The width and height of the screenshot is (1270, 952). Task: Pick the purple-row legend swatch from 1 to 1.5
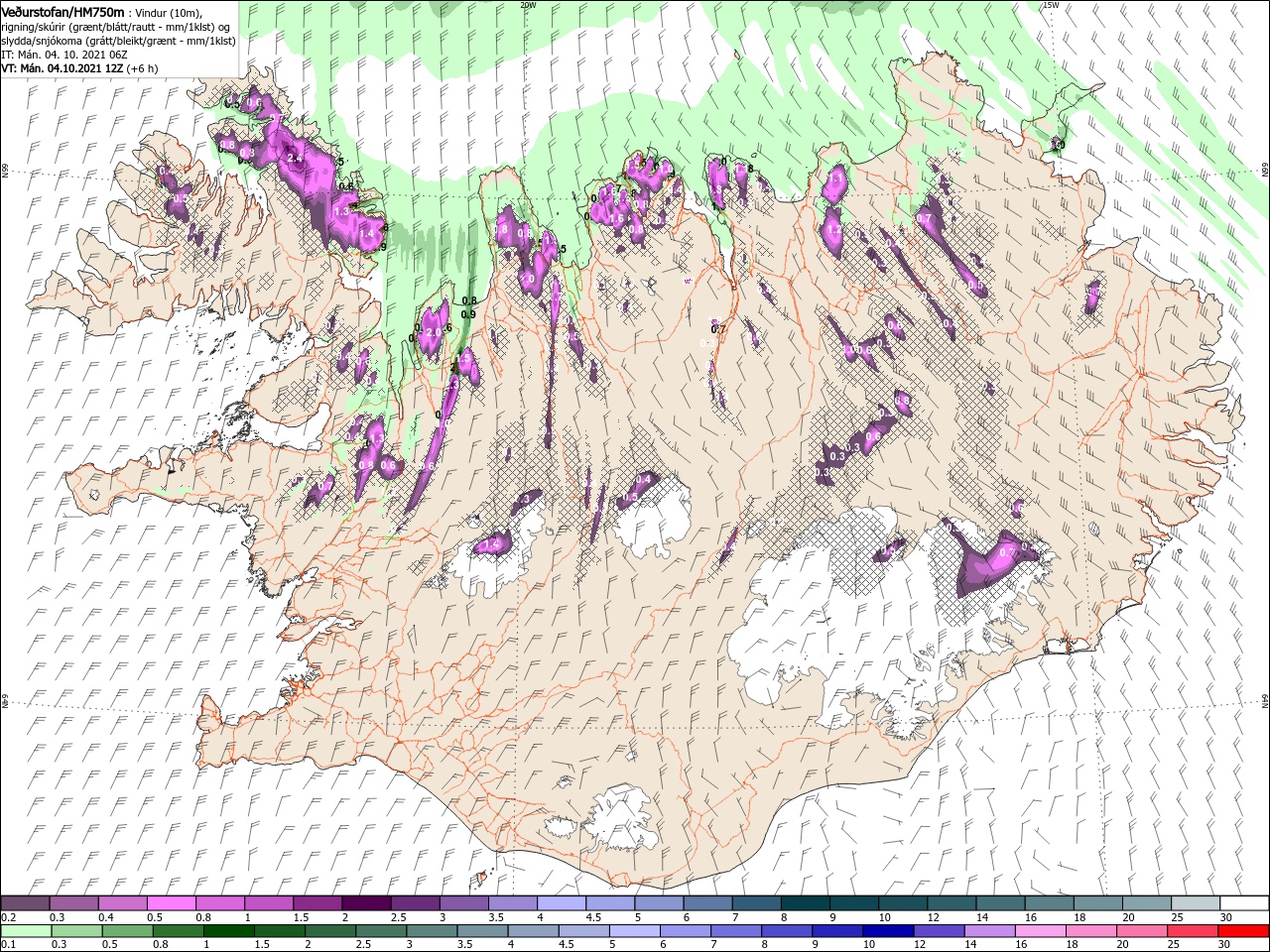(268, 903)
